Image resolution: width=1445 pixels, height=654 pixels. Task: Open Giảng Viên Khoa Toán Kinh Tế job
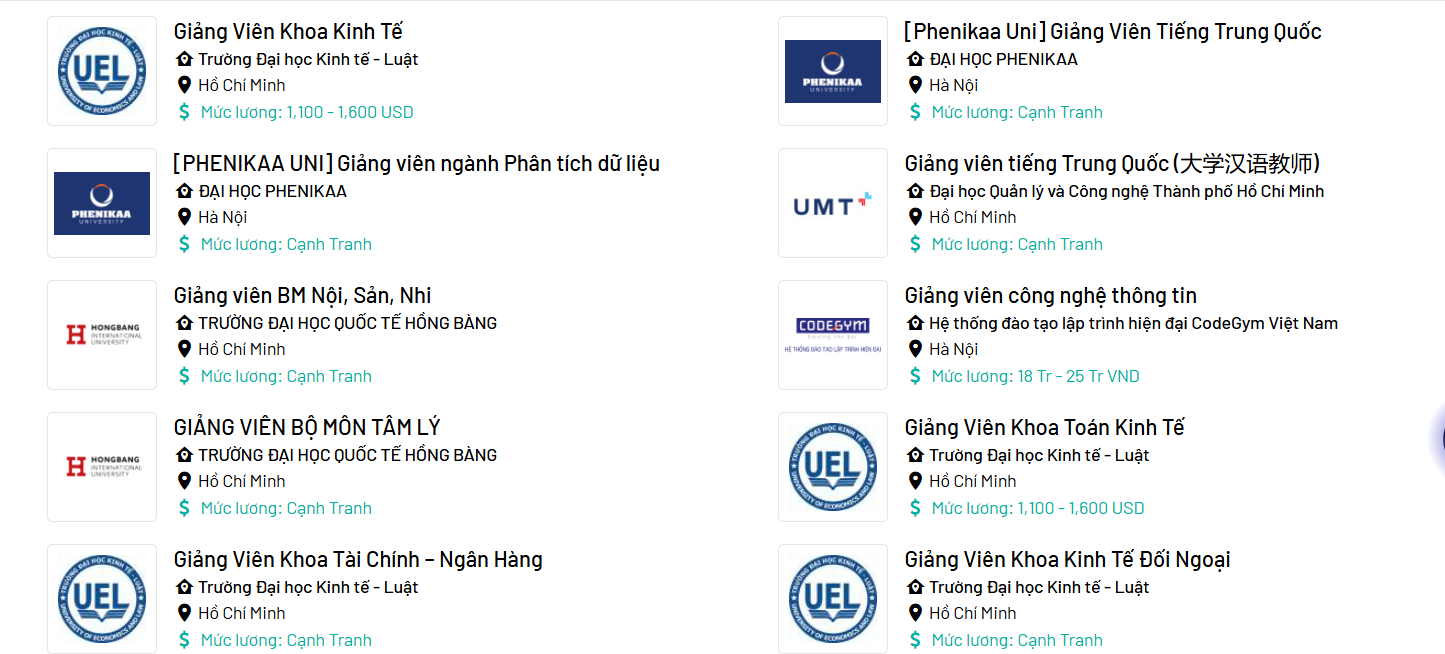click(1044, 428)
